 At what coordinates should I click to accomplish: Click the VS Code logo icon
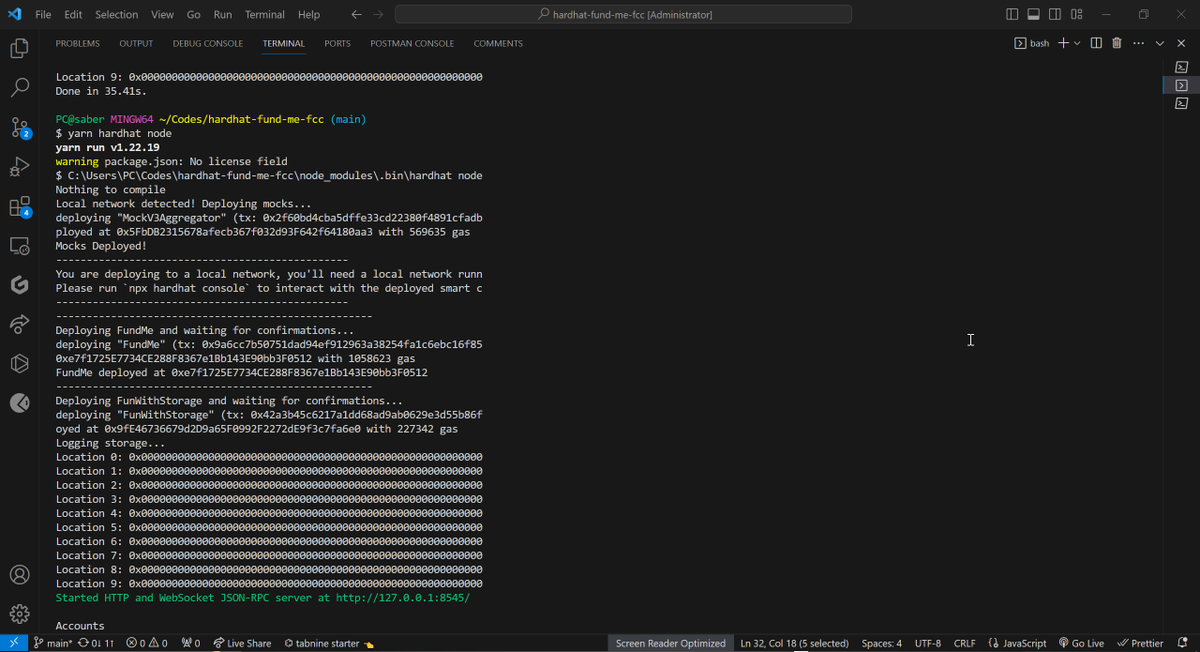pyautogui.click(x=14, y=14)
